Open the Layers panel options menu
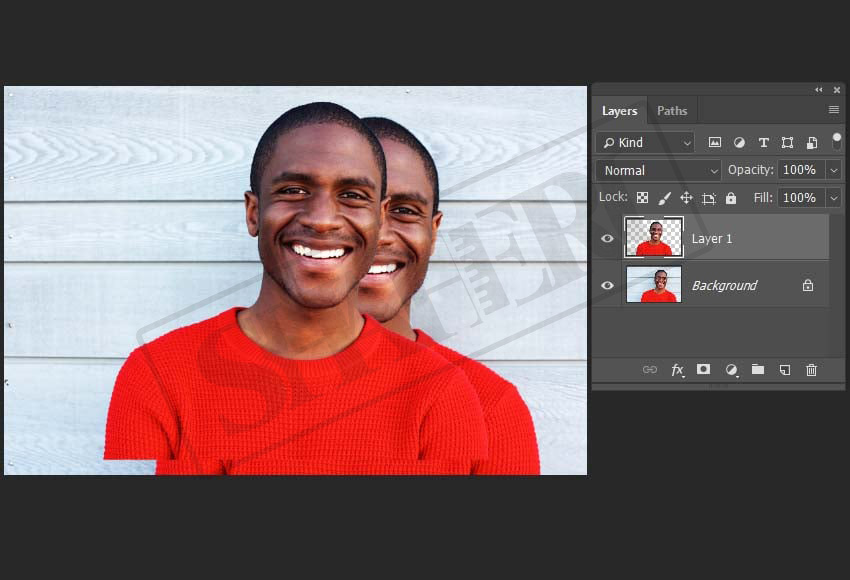Screen dimensions: 850x580 834,110
